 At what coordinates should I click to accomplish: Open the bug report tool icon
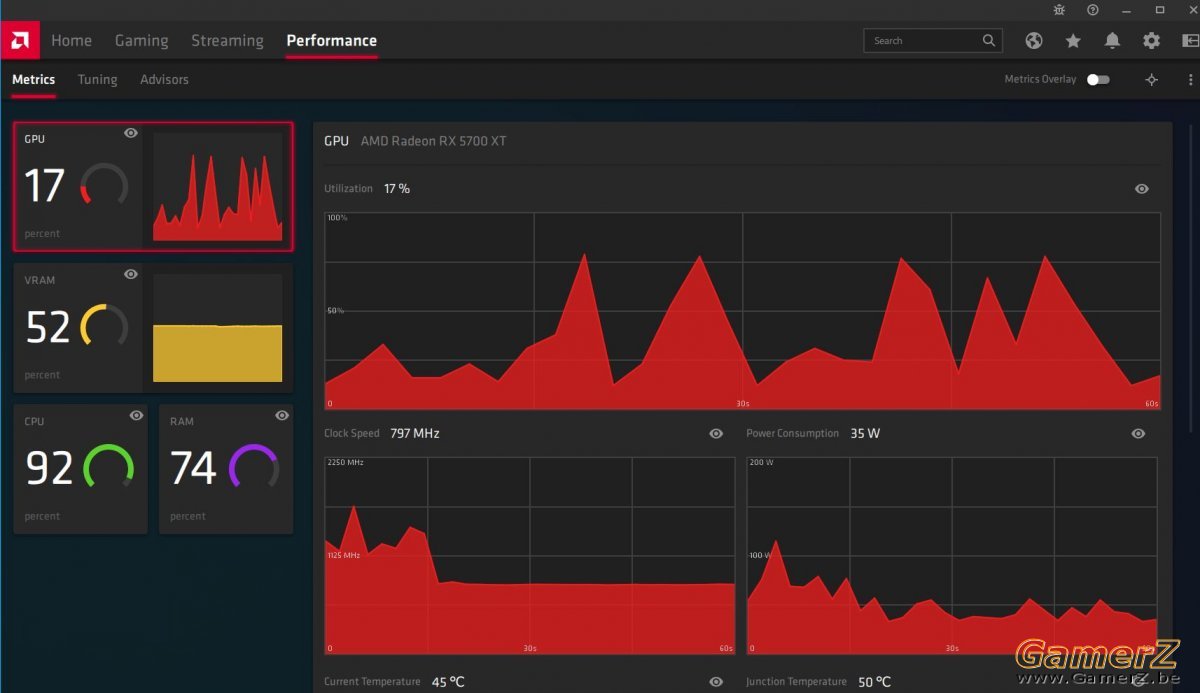tap(1060, 9)
